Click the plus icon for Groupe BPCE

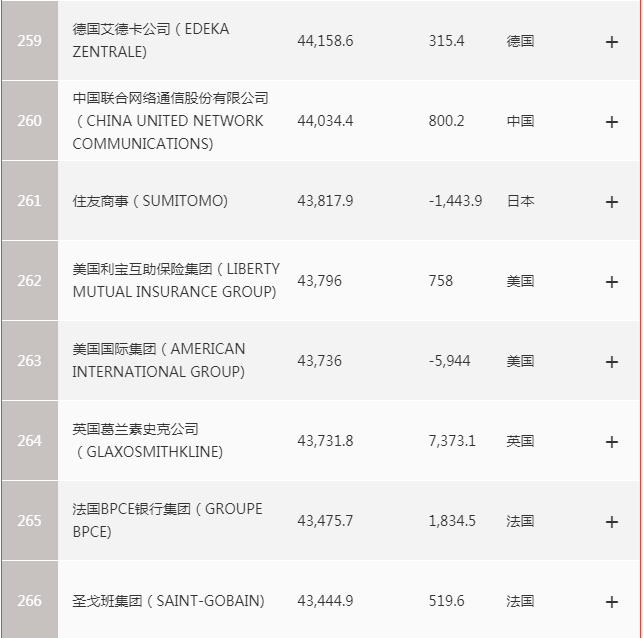[x=612, y=522]
